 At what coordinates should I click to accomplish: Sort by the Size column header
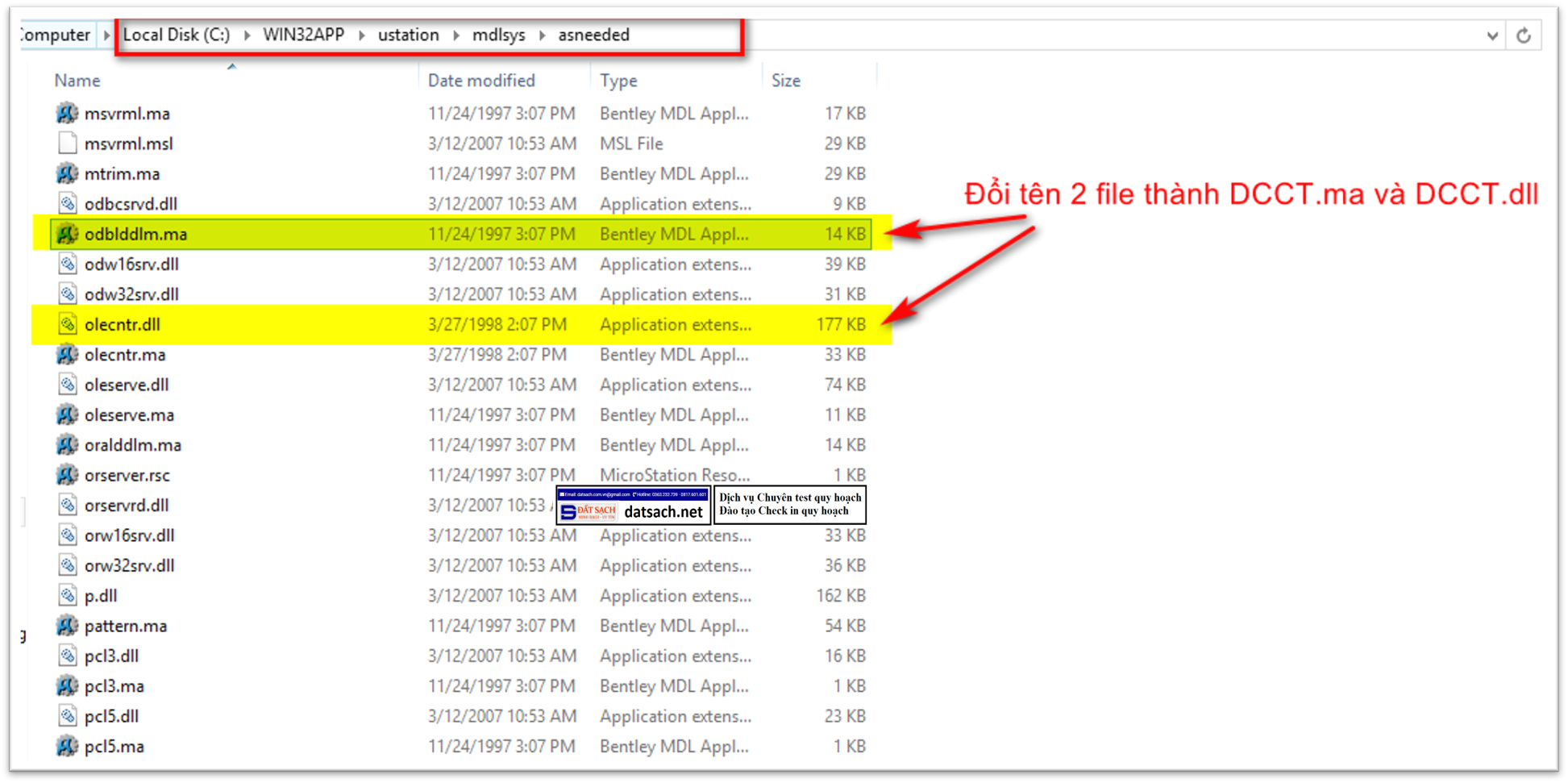point(785,81)
